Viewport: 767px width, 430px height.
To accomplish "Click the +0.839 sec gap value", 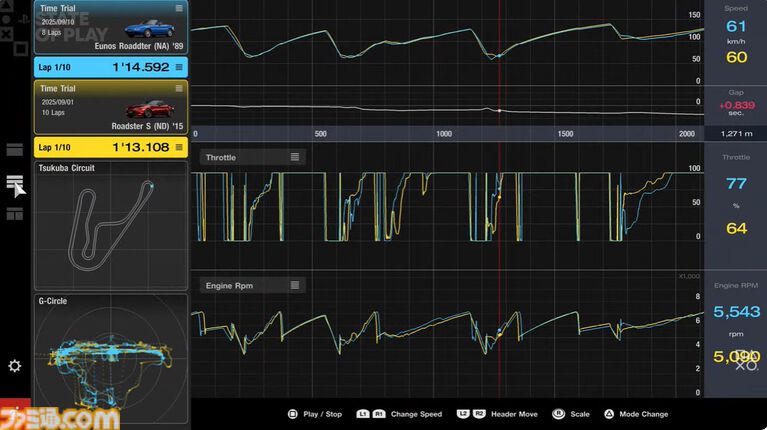I will pyautogui.click(x=737, y=105).
